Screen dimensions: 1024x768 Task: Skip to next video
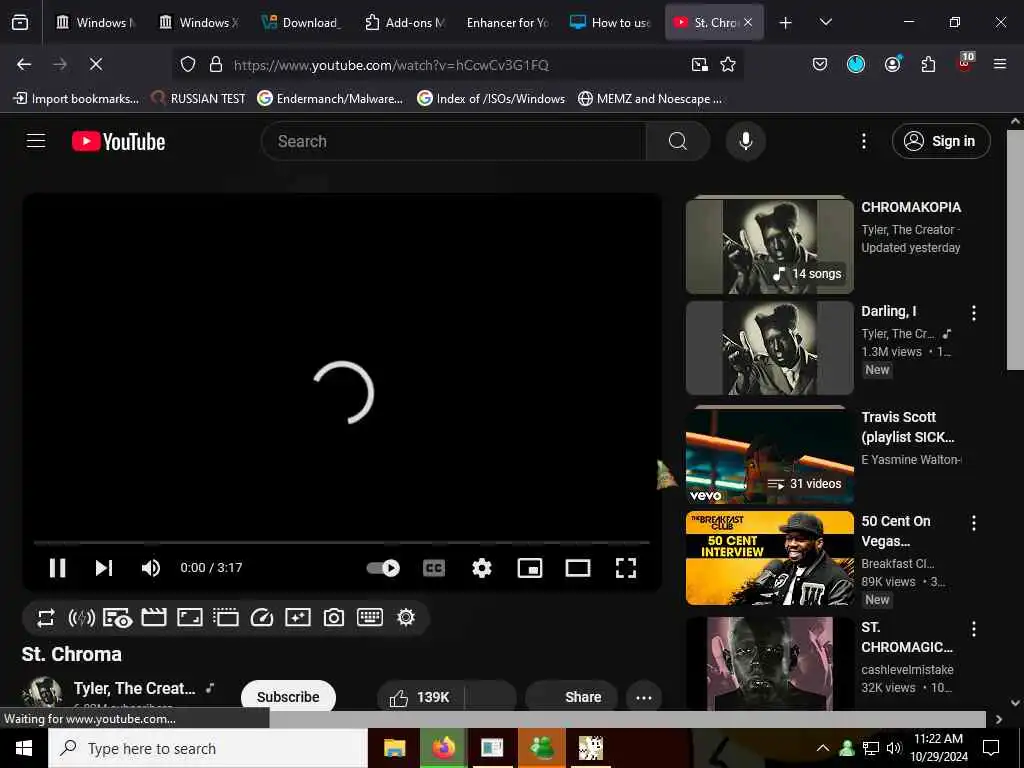[104, 568]
